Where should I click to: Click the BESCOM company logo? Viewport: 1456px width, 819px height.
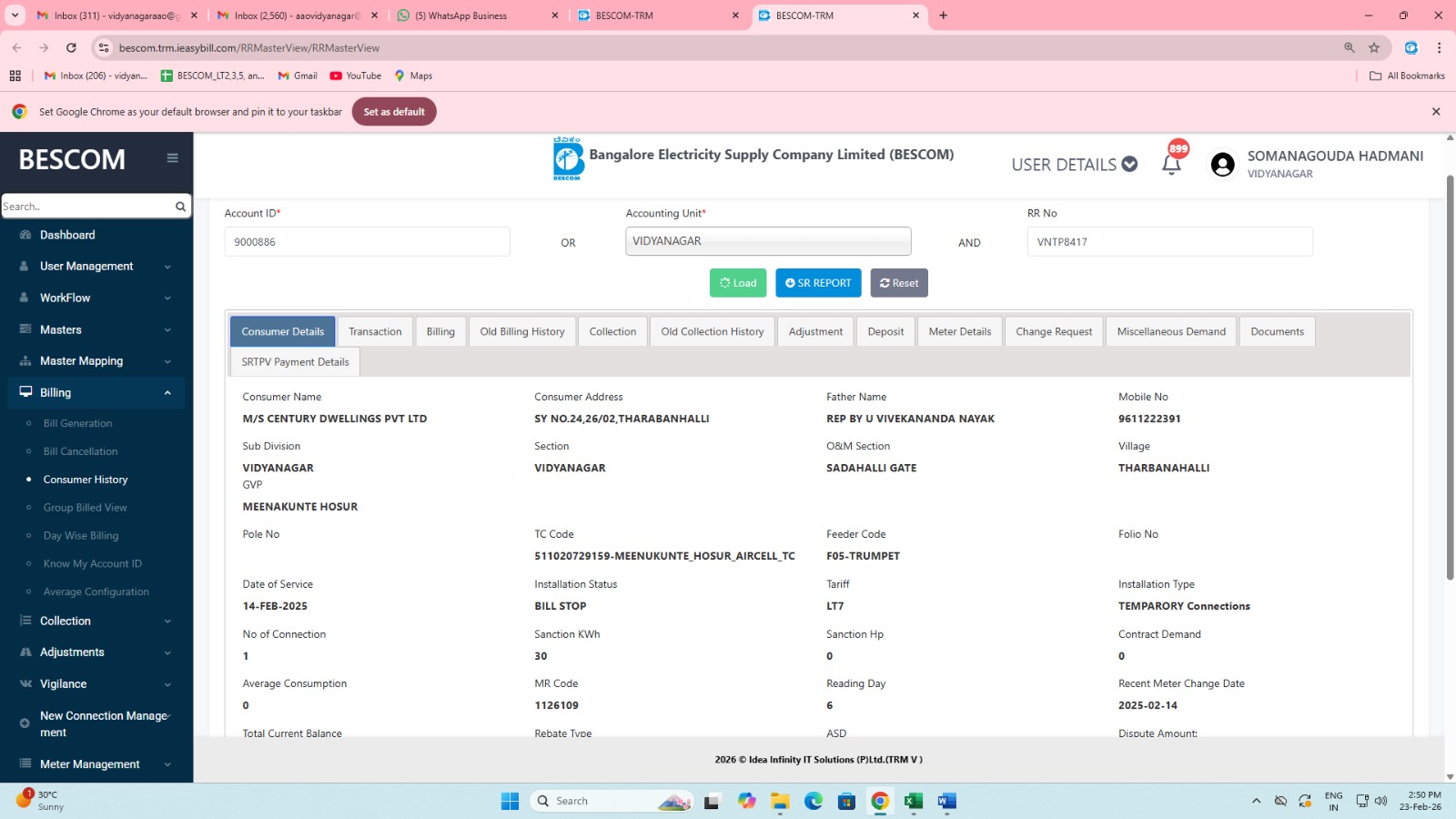568,158
